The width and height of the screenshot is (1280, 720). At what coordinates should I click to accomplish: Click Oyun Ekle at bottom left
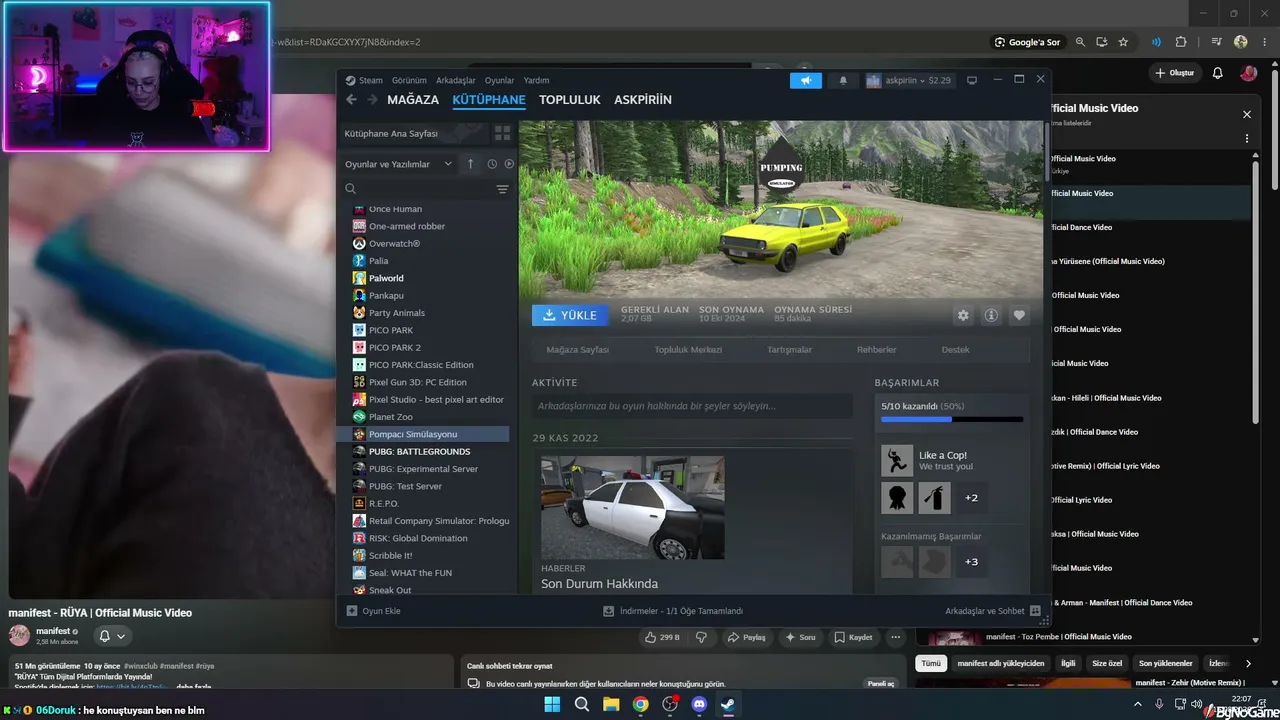tap(373, 611)
